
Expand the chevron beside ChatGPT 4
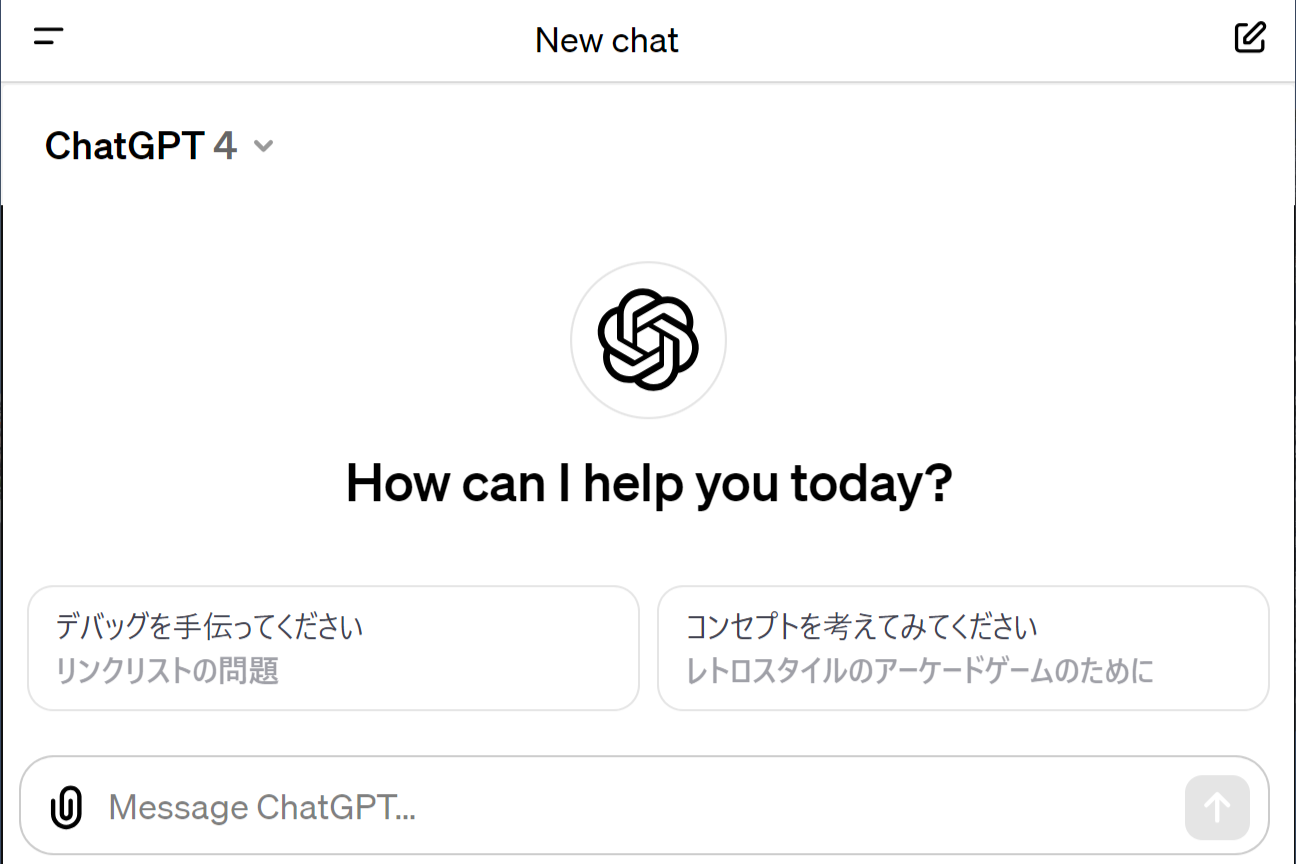(263, 146)
